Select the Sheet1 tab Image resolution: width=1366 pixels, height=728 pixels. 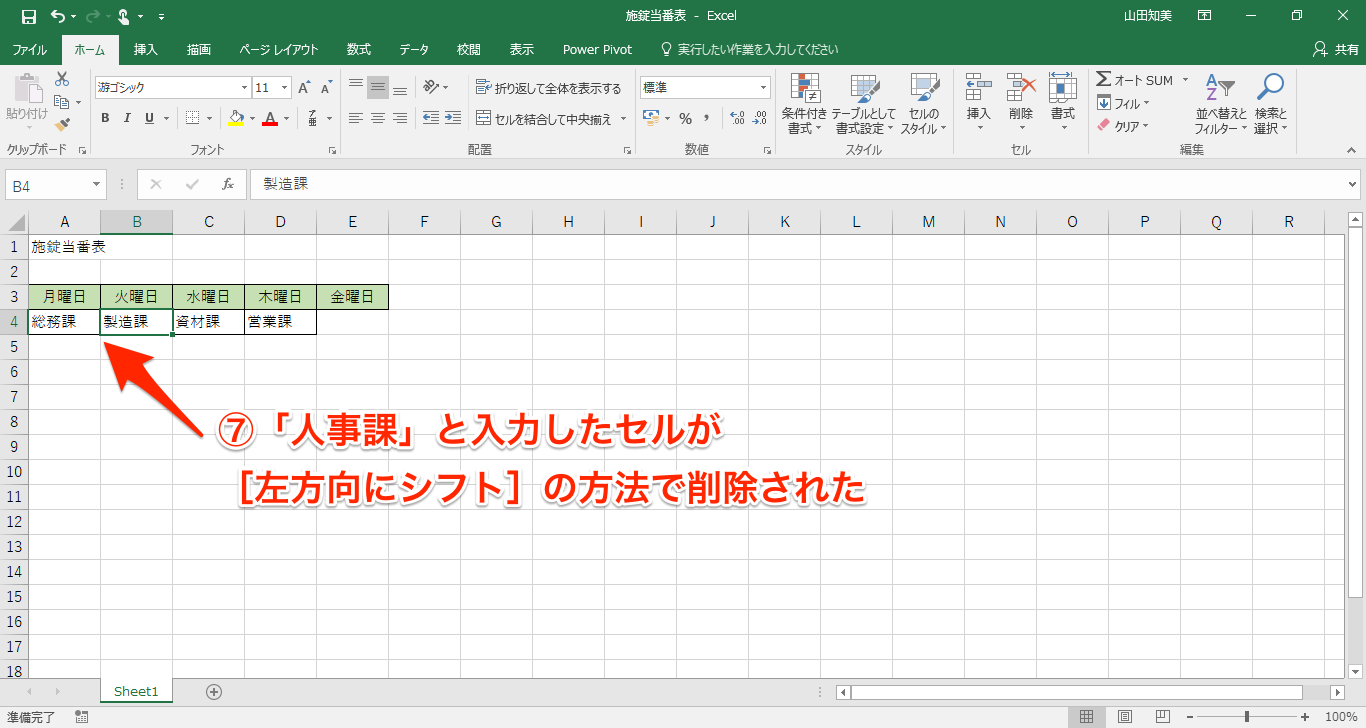(x=136, y=691)
